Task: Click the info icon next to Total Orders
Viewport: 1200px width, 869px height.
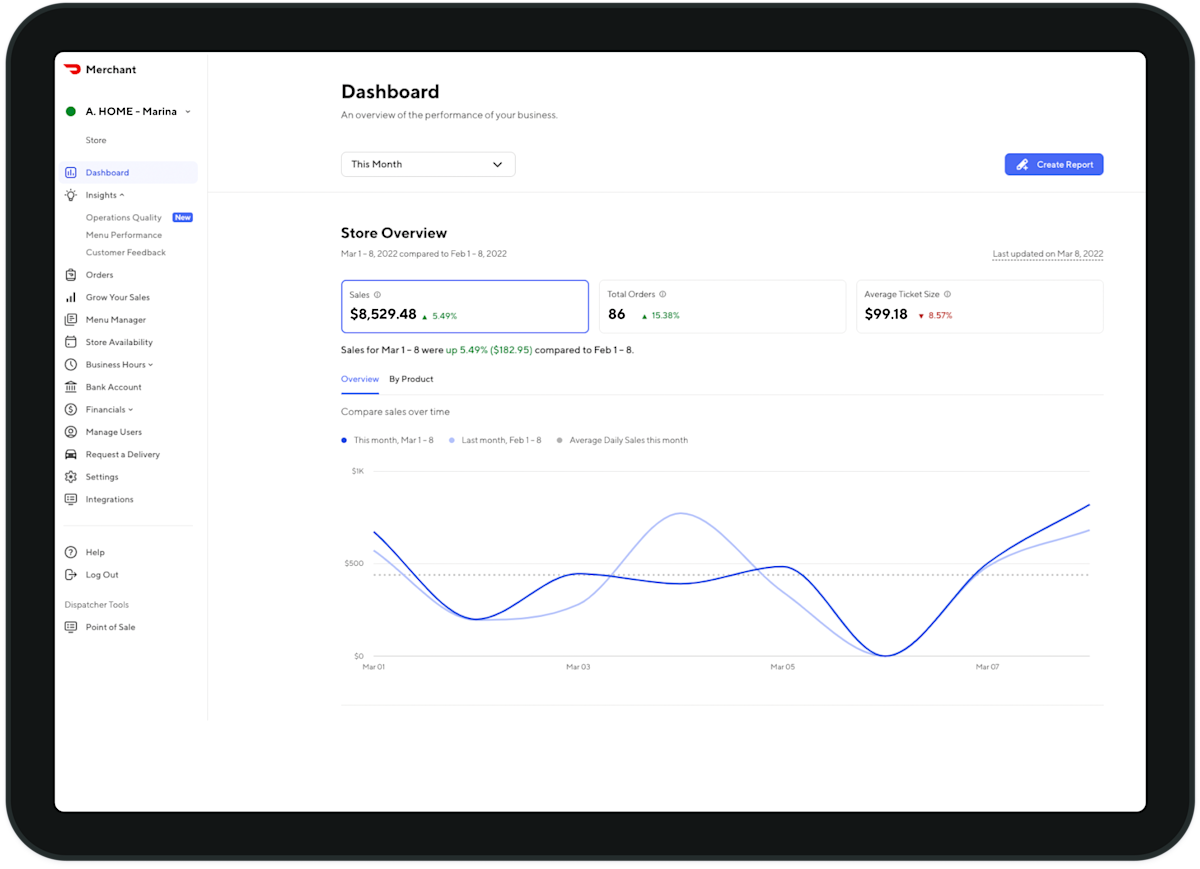Action: point(662,294)
